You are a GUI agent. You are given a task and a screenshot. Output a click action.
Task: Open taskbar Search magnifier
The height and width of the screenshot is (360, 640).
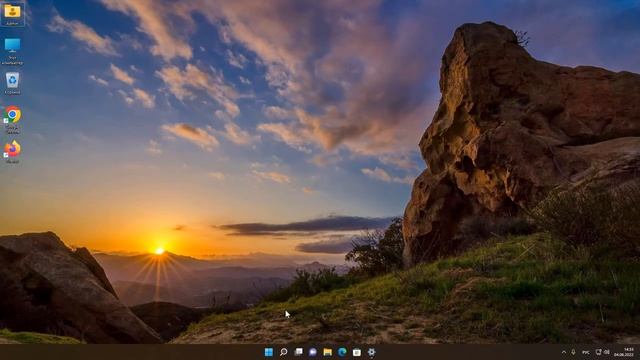(x=283, y=352)
